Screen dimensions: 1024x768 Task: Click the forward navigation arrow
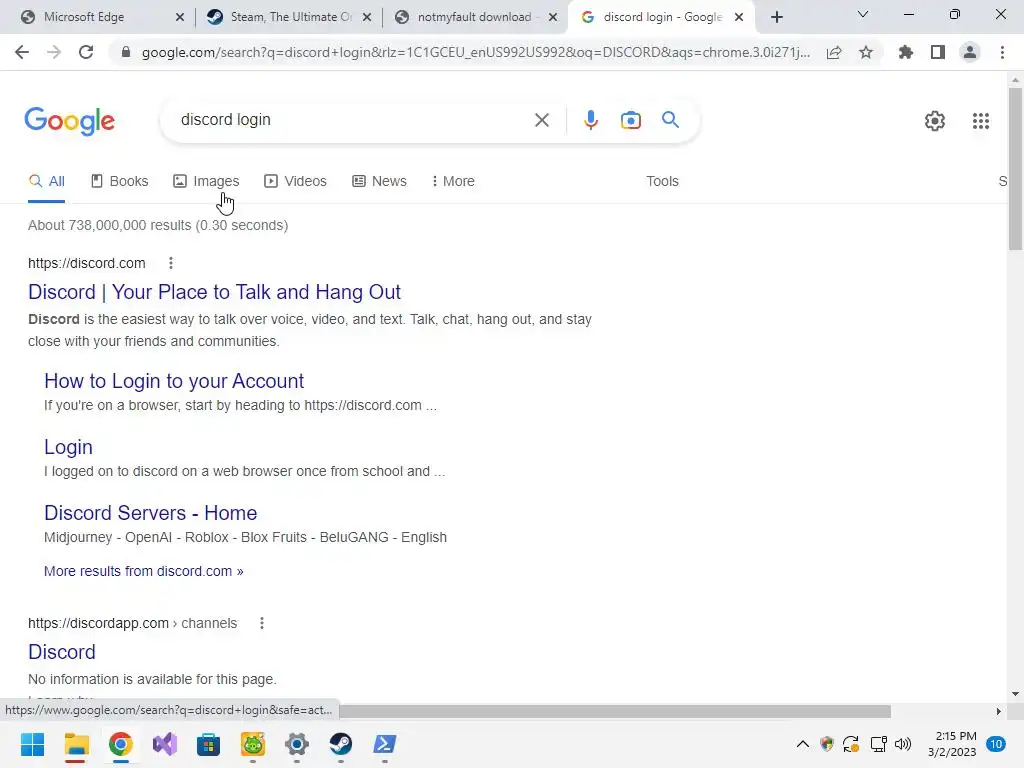(54, 52)
